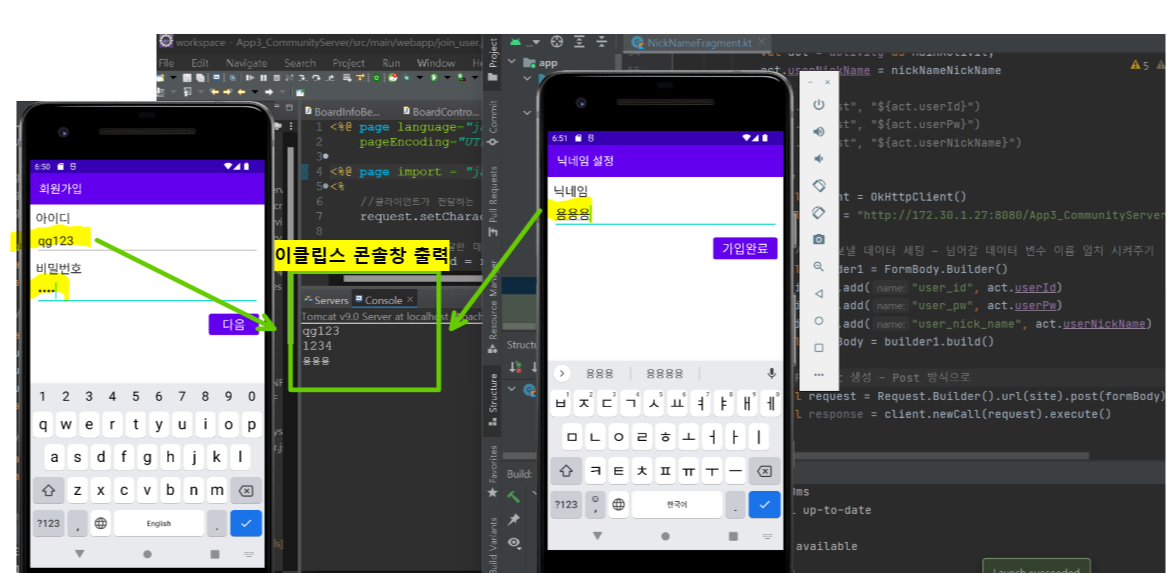The height and width of the screenshot is (573, 1170).
Task: Open Eclipse Search menu
Action: (300, 63)
